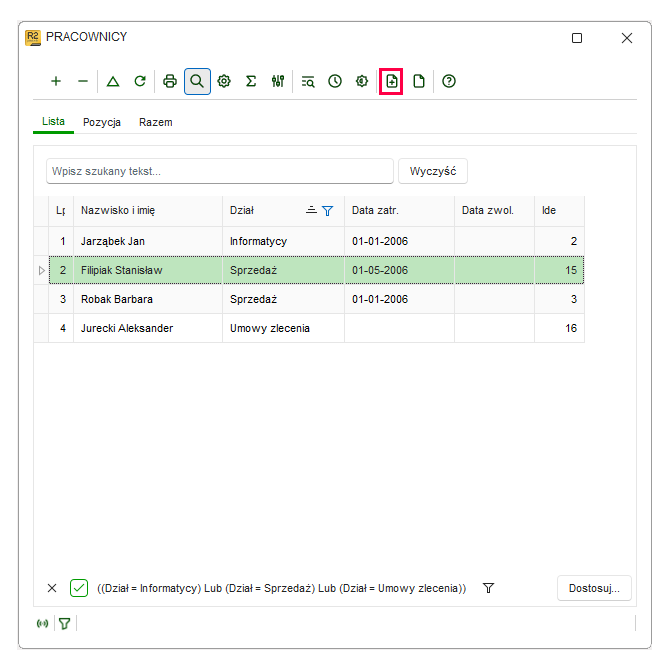The height and width of the screenshot is (672, 668).
Task: Click the Wyczyść button
Action: pyautogui.click(x=433, y=171)
